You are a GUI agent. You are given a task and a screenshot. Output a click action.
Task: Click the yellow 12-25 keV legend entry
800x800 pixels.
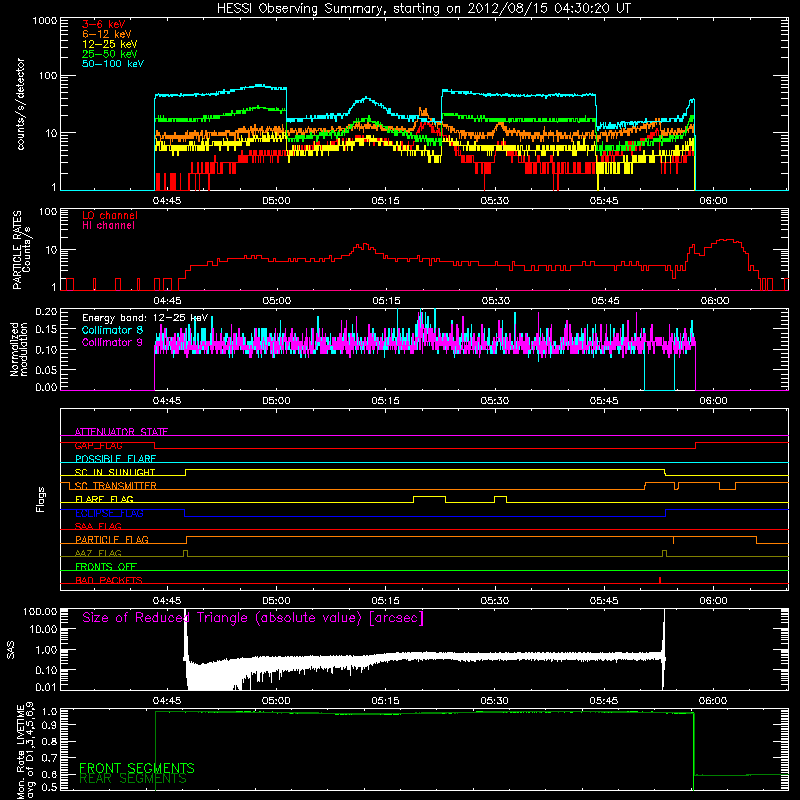[x=110, y=44]
